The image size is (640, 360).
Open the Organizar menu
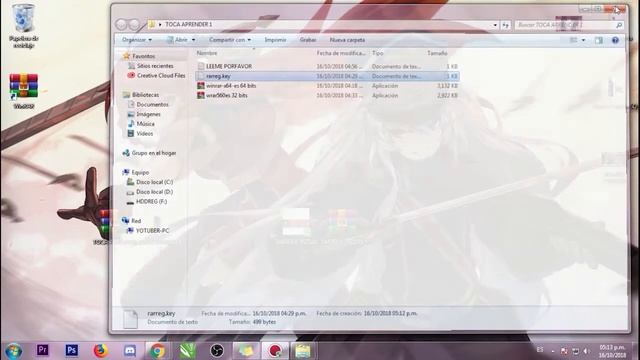[137, 40]
